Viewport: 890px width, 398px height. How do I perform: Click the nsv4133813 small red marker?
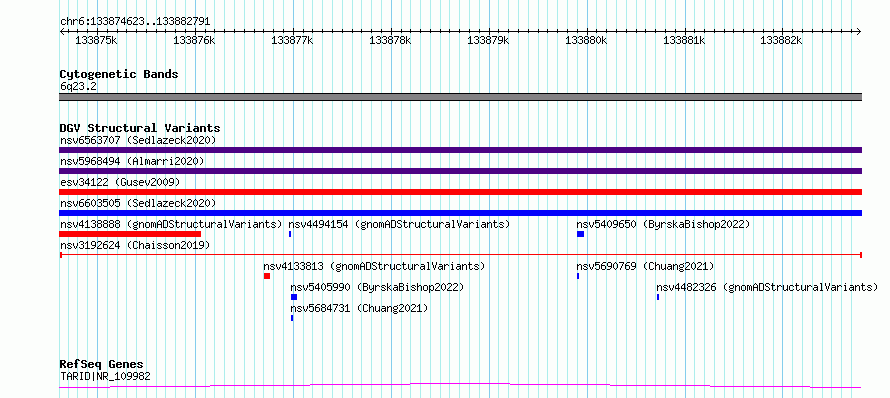click(x=267, y=276)
